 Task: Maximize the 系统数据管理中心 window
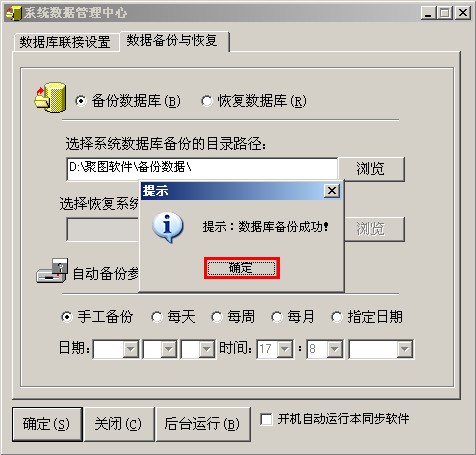click(445, 13)
